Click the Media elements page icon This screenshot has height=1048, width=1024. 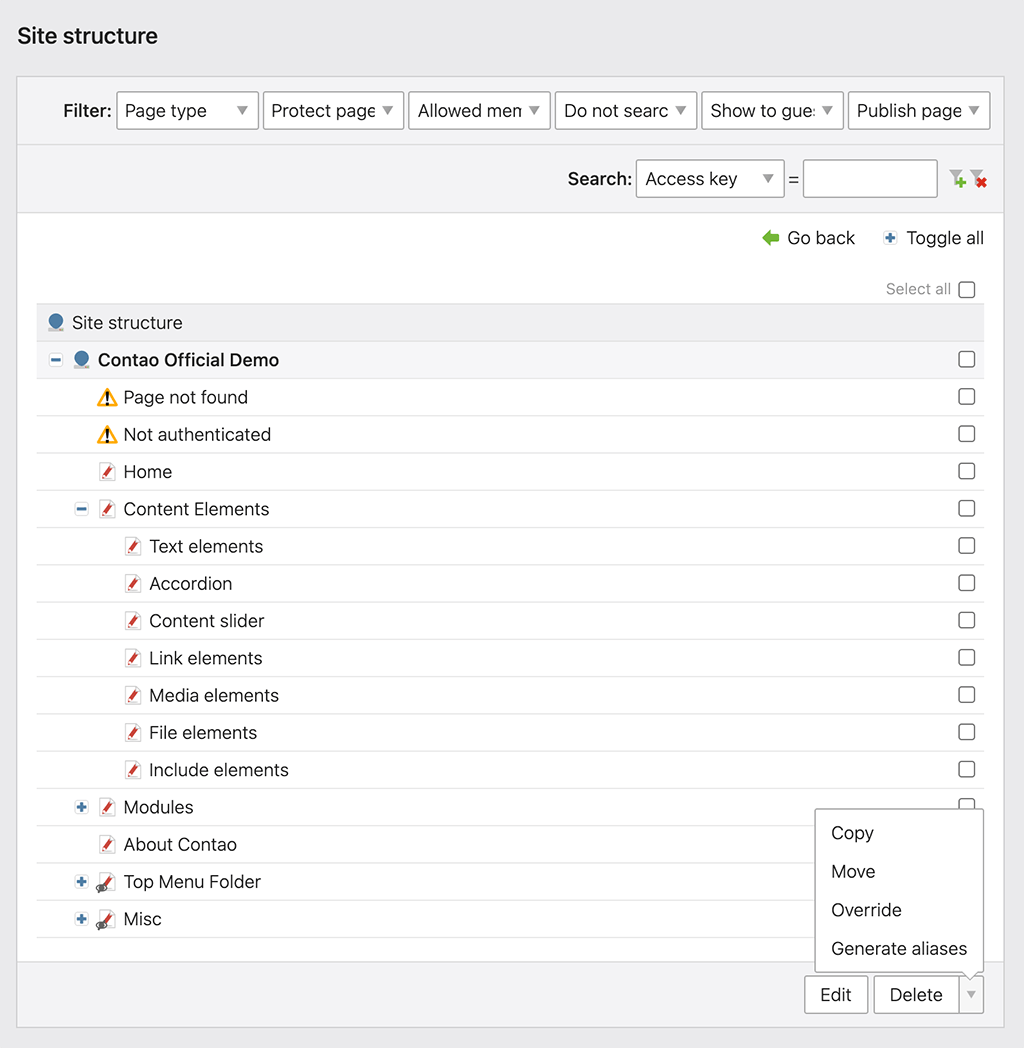133,696
